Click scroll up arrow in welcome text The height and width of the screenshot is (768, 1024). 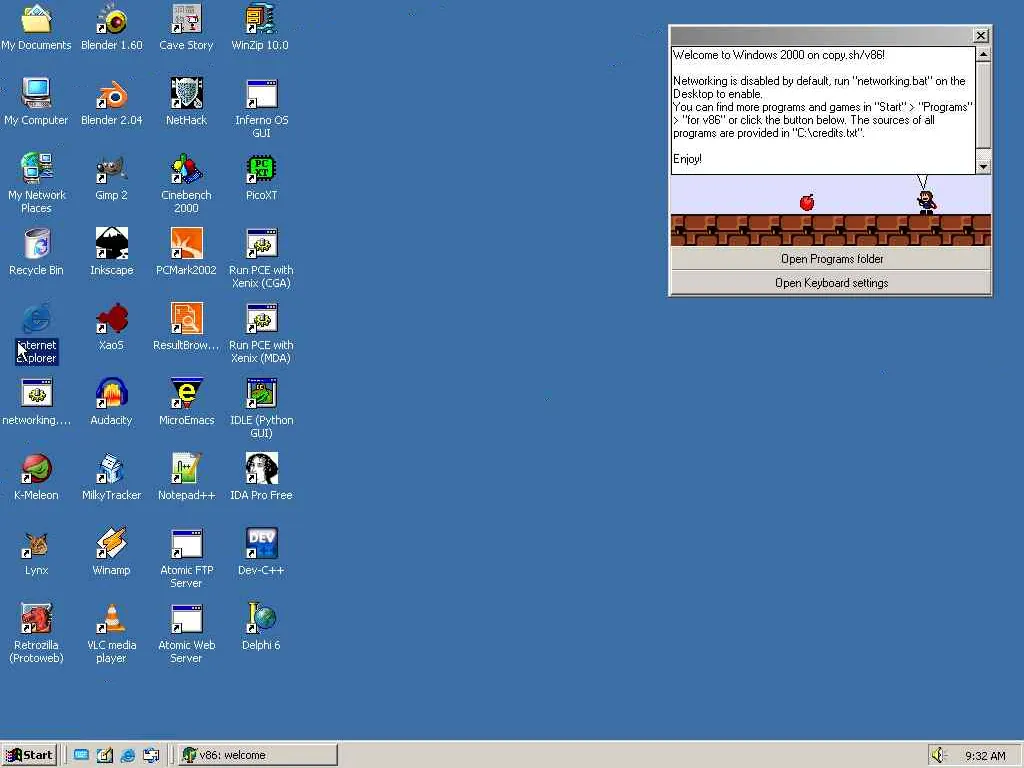click(984, 54)
